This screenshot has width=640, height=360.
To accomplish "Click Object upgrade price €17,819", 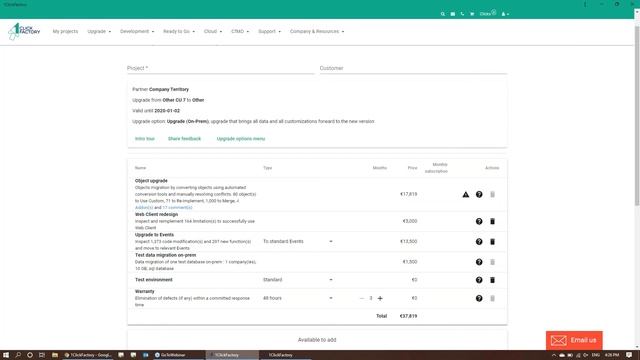I will [408, 195].
